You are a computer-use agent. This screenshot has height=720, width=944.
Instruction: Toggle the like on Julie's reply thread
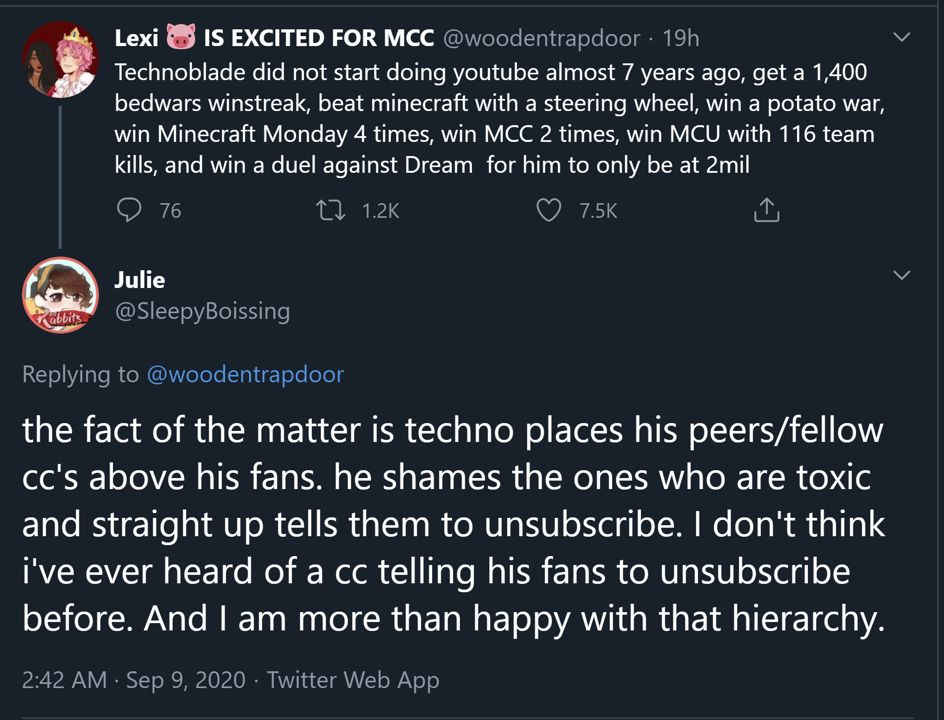pos(549,210)
